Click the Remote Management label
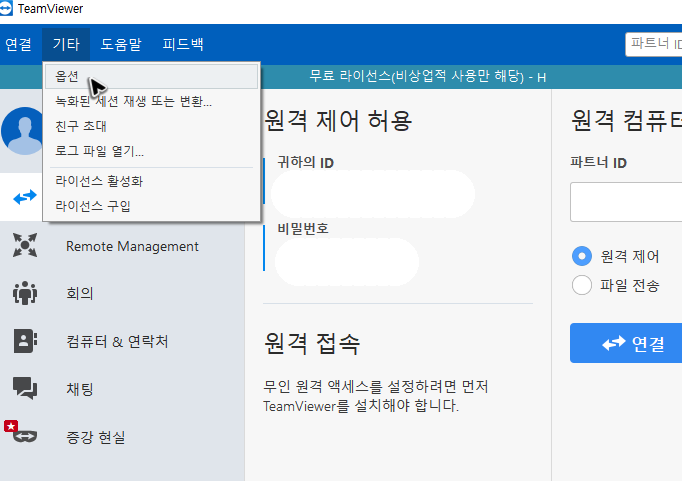 [132, 246]
